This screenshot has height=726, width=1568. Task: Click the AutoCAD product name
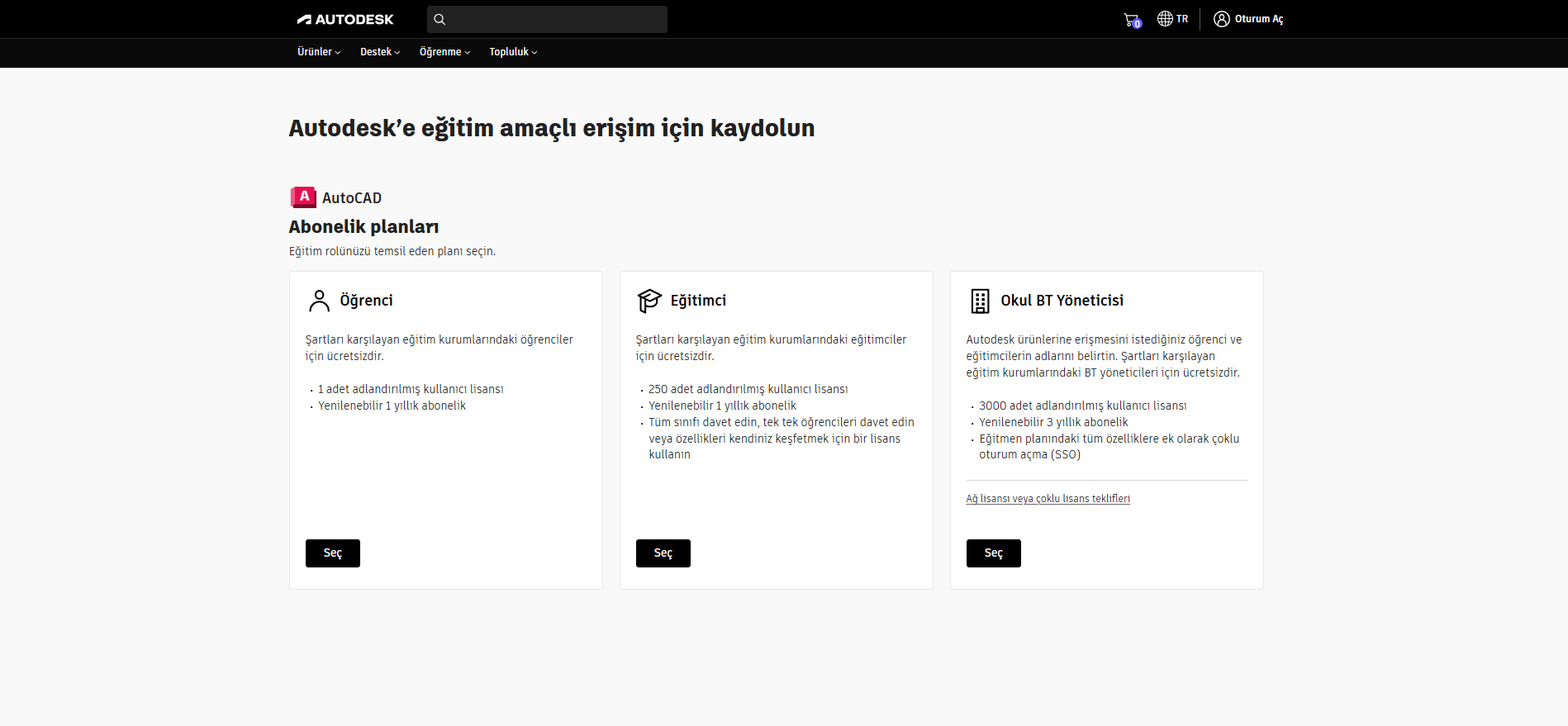(x=352, y=198)
